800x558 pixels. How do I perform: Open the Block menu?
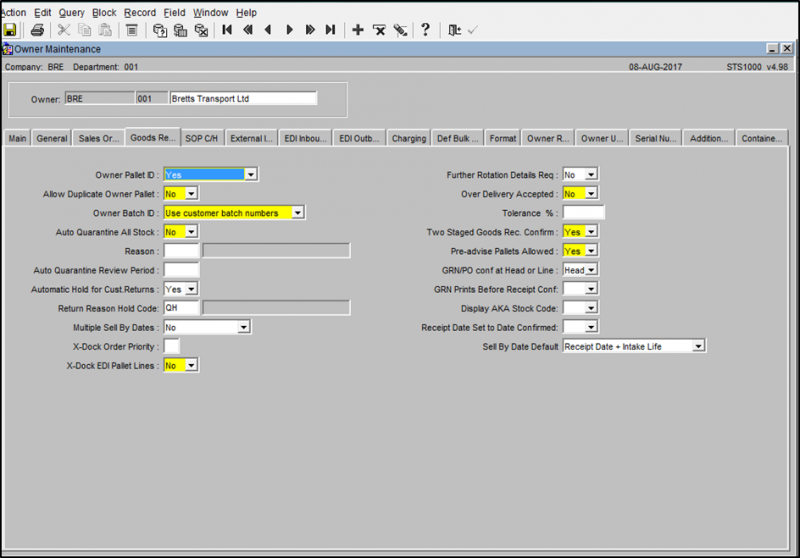coord(104,12)
